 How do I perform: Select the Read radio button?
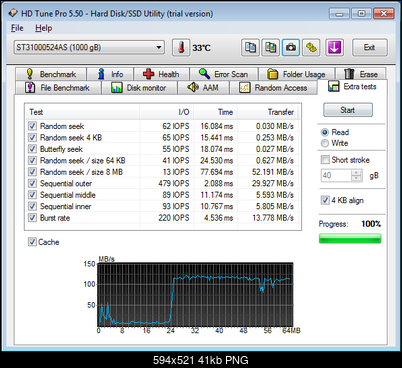(325, 132)
